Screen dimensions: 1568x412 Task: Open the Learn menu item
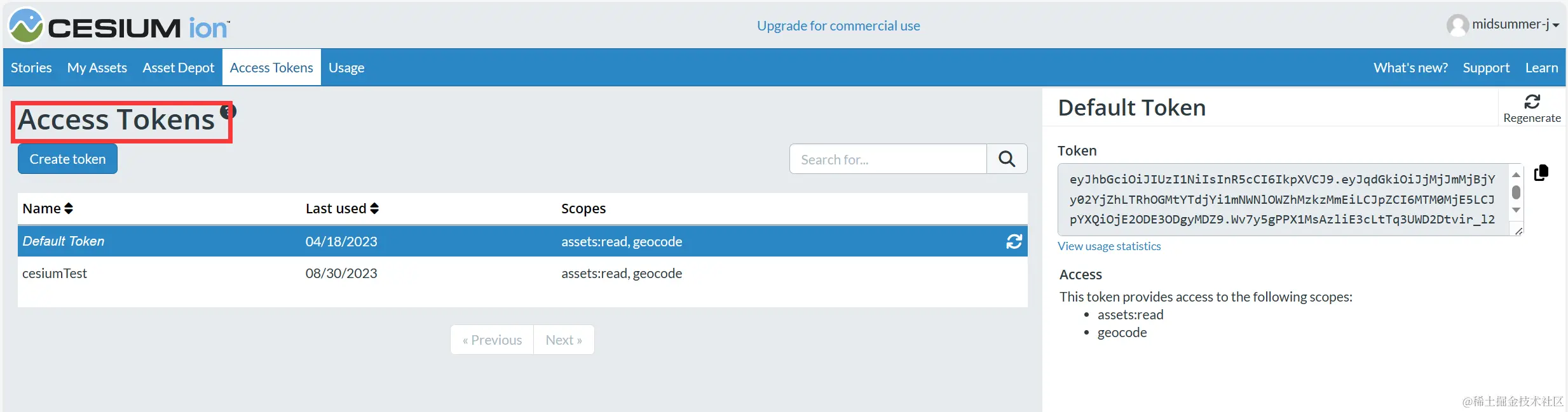[x=1541, y=67]
